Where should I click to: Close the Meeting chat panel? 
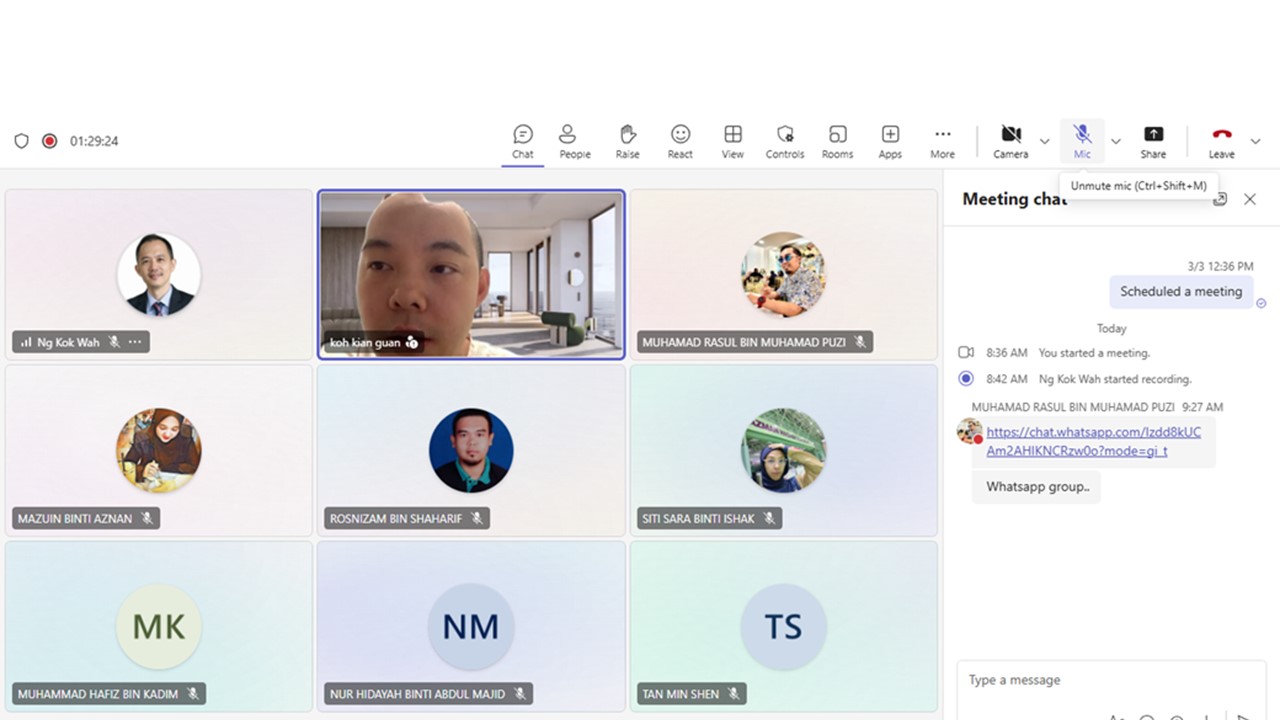(1250, 199)
